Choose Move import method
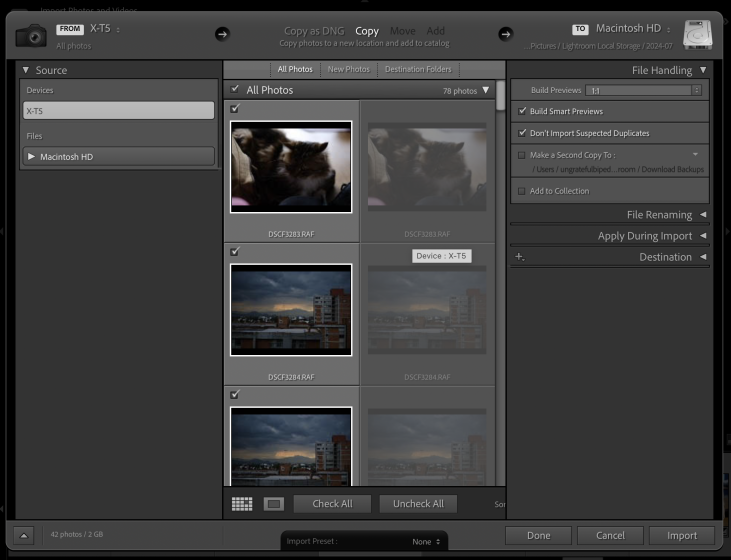731x560 pixels. (x=403, y=31)
